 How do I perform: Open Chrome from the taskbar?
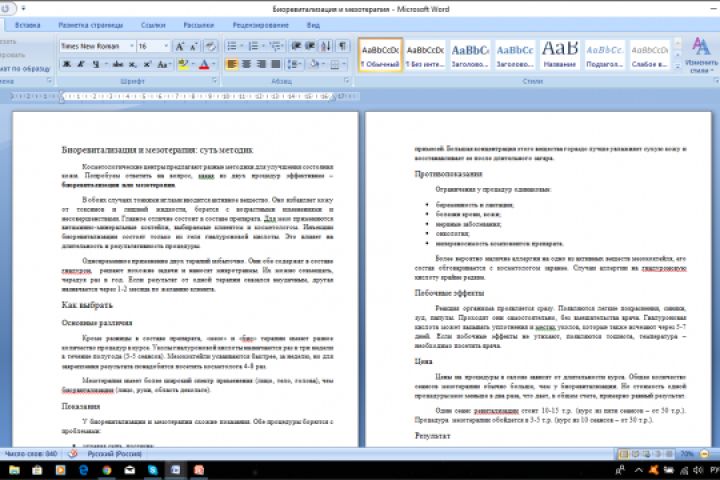107,470
